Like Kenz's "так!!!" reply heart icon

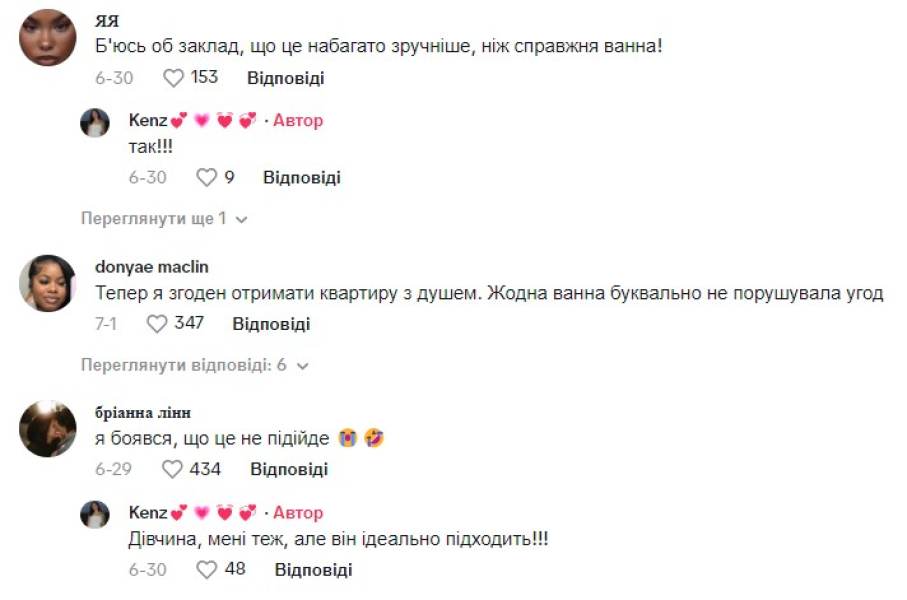pyautogui.click(x=207, y=178)
